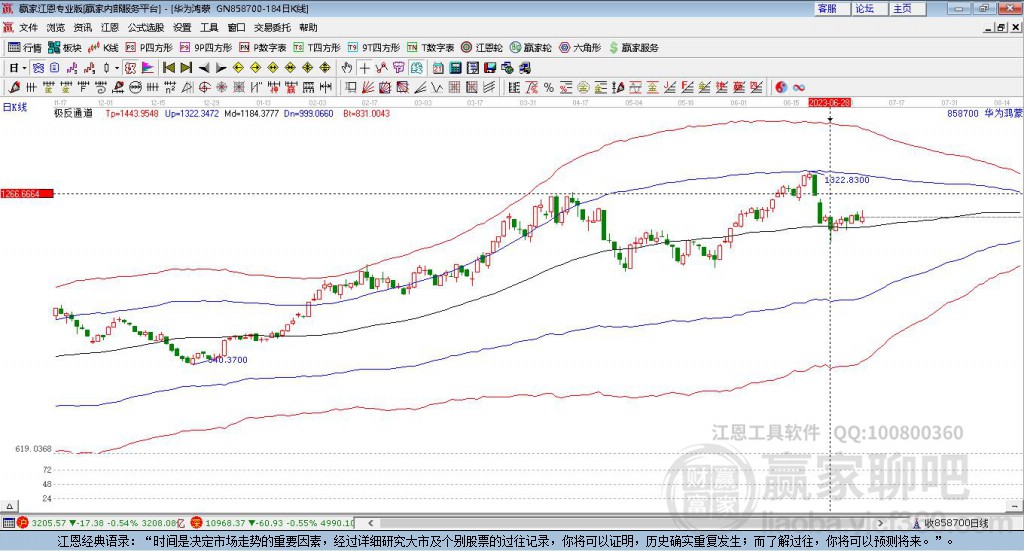1024x551 pixels.
Task: Open the 文件 menu
Action: [28, 27]
